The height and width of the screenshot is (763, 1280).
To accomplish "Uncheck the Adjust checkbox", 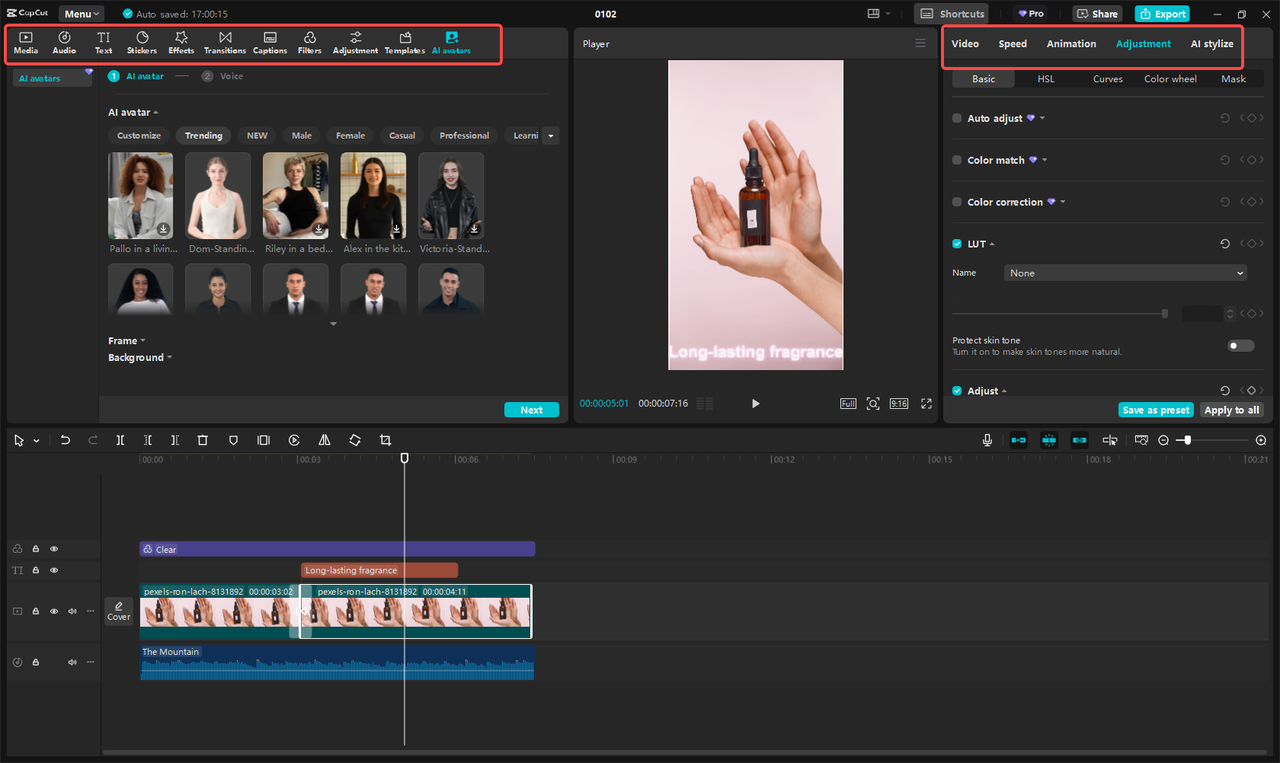I will point(957,391).
